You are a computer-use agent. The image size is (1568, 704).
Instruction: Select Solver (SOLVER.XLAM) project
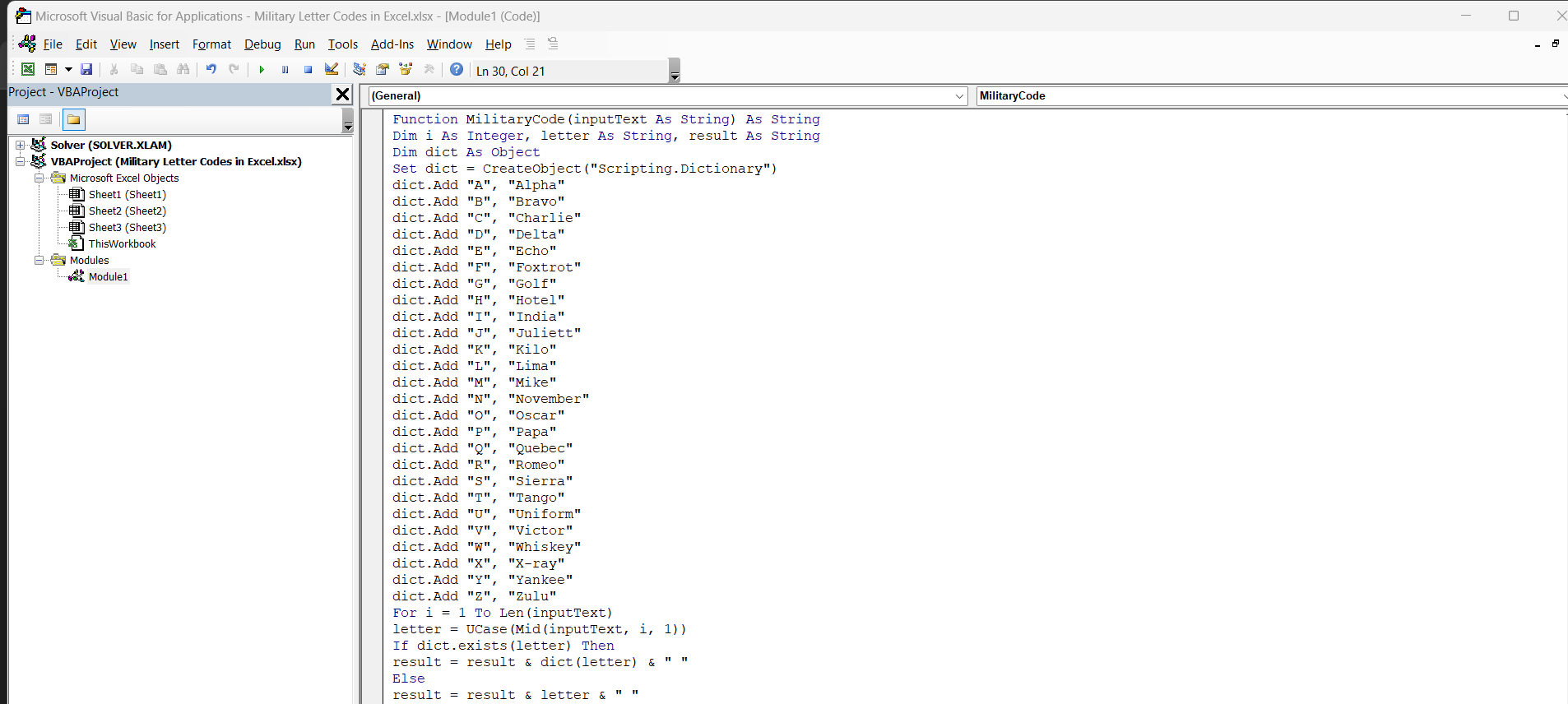click(x=111, y=145)
